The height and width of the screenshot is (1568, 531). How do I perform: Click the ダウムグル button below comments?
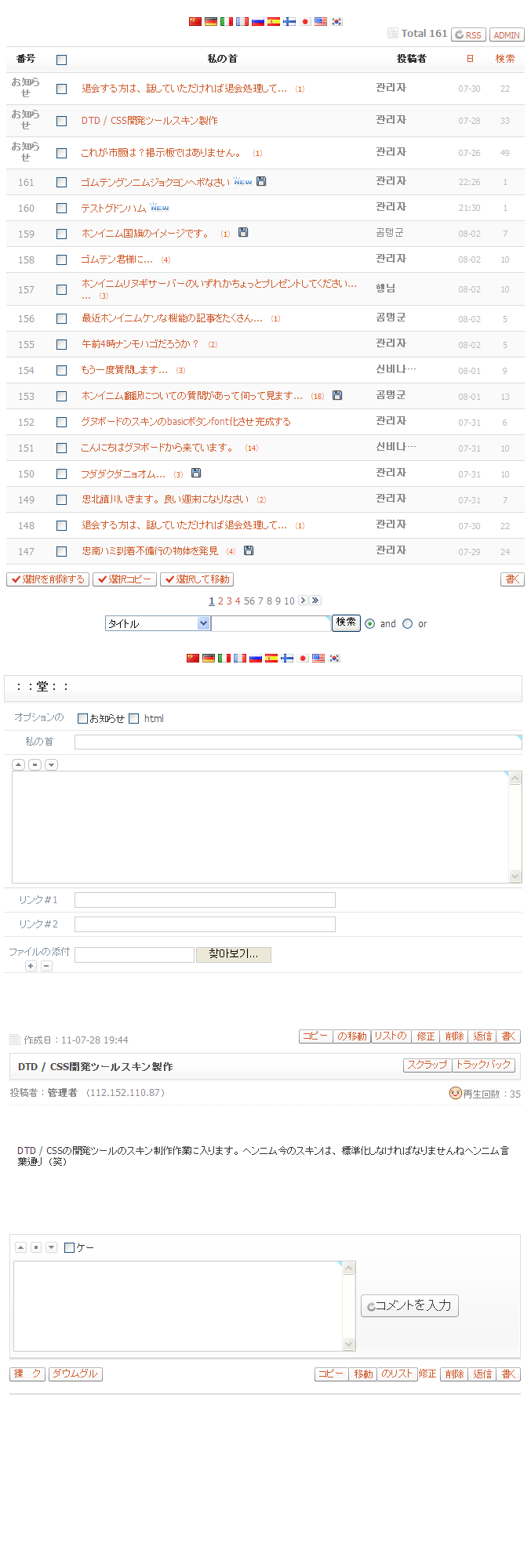coord(75,1374)
